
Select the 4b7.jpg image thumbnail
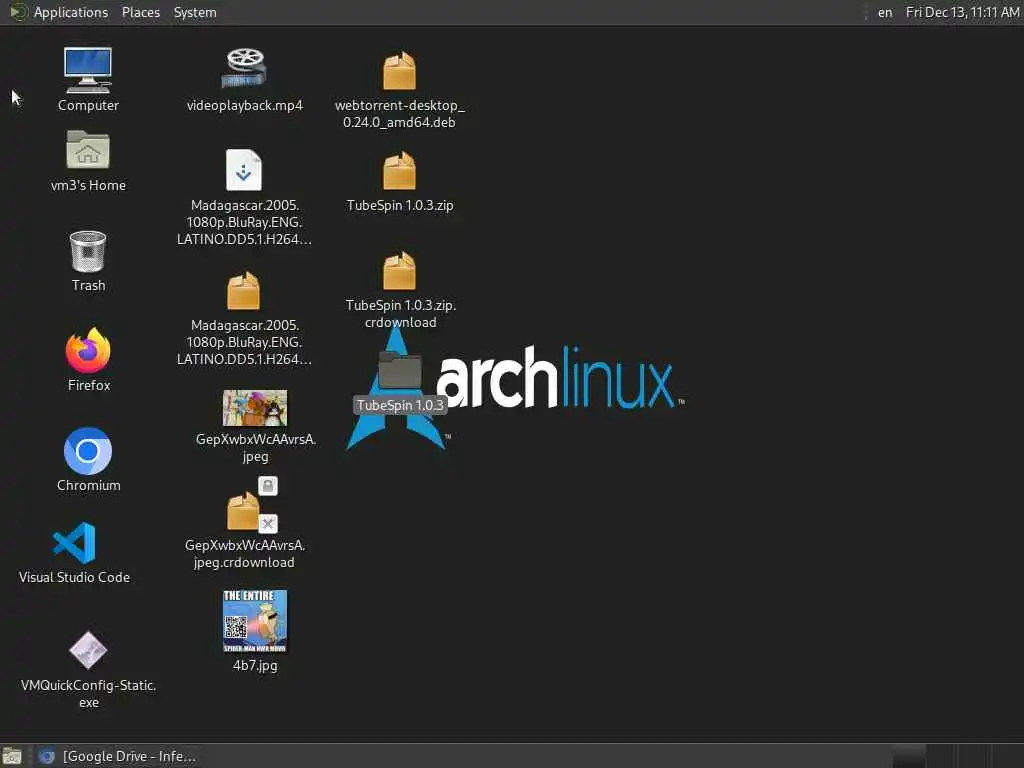(x=255, y=621)
